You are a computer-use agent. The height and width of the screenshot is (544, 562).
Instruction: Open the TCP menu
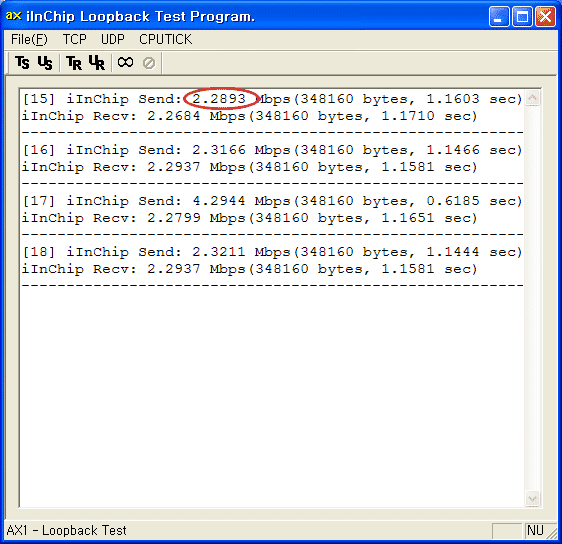click(75, 39)
